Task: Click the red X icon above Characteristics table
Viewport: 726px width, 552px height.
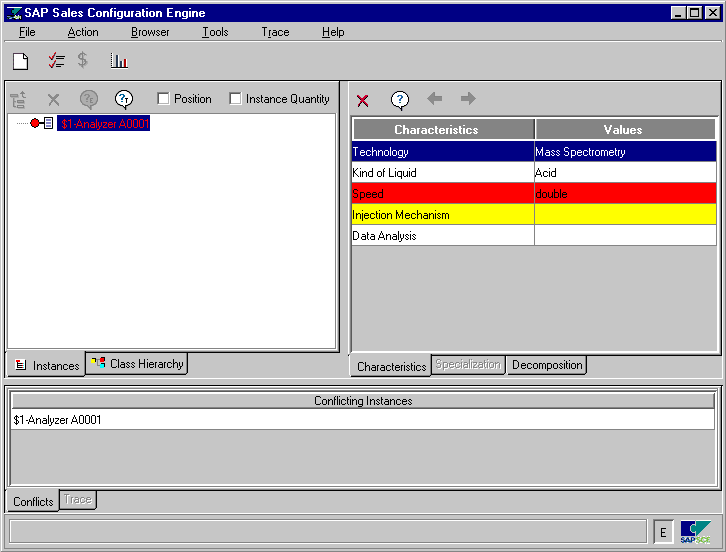Action: [x=363, y=100]
